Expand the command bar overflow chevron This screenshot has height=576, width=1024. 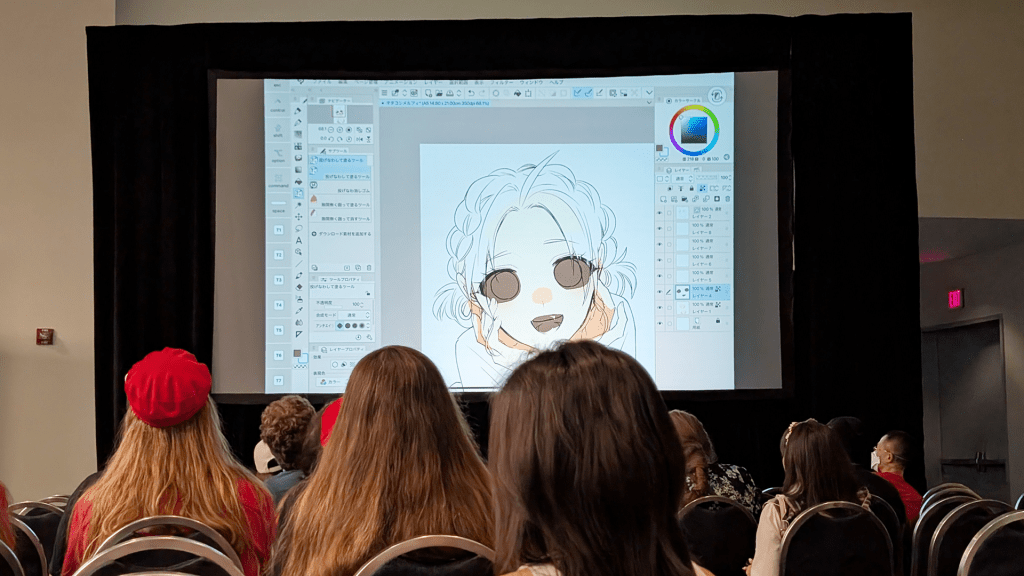coord(648,93)
